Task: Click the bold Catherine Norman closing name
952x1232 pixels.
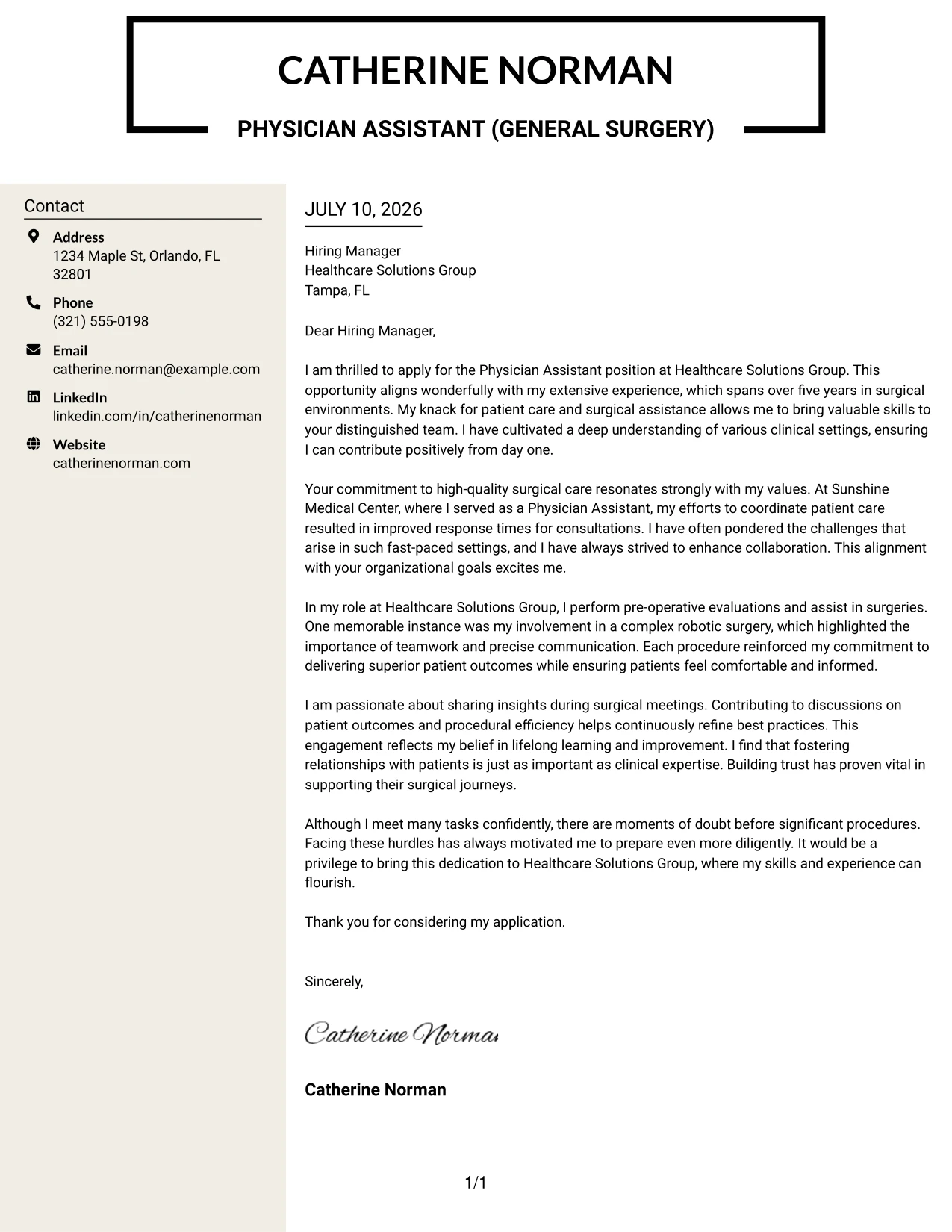Action: (376, 1089)
